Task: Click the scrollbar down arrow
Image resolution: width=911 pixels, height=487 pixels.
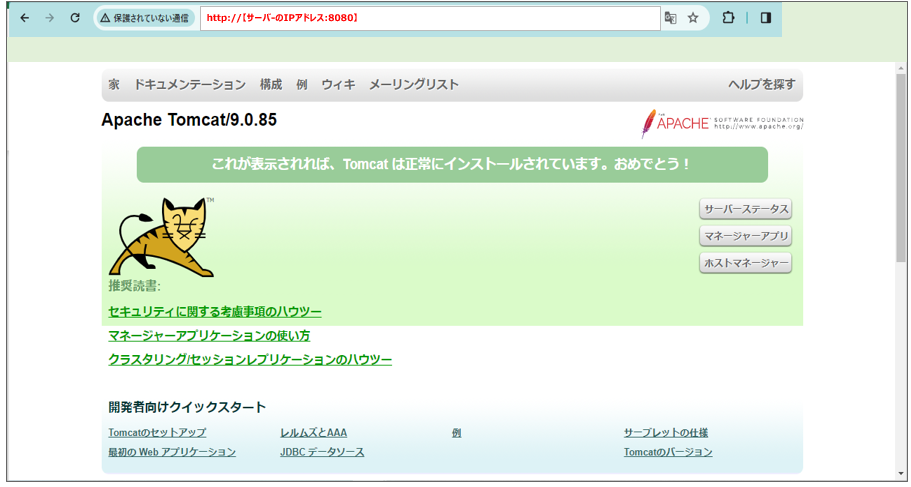Action: (x=901, y=474)
